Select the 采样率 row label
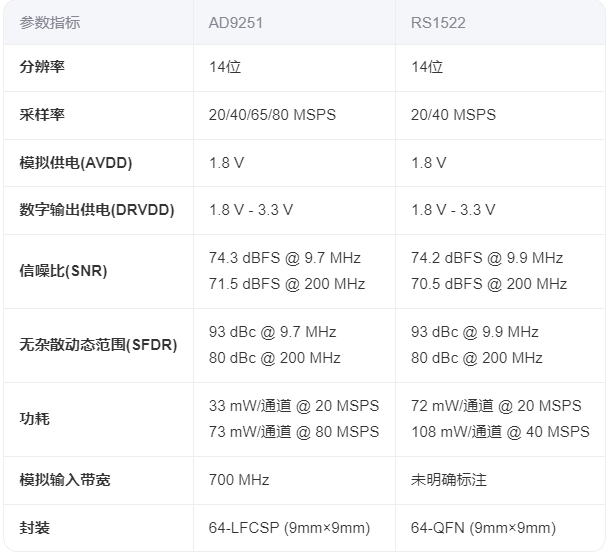Screen dimensions: 609x554 point(42,115)
